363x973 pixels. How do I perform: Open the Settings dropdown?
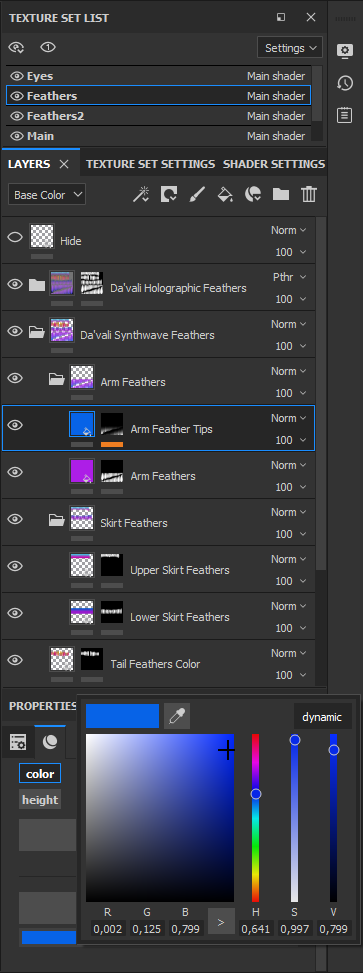point(289,48)
